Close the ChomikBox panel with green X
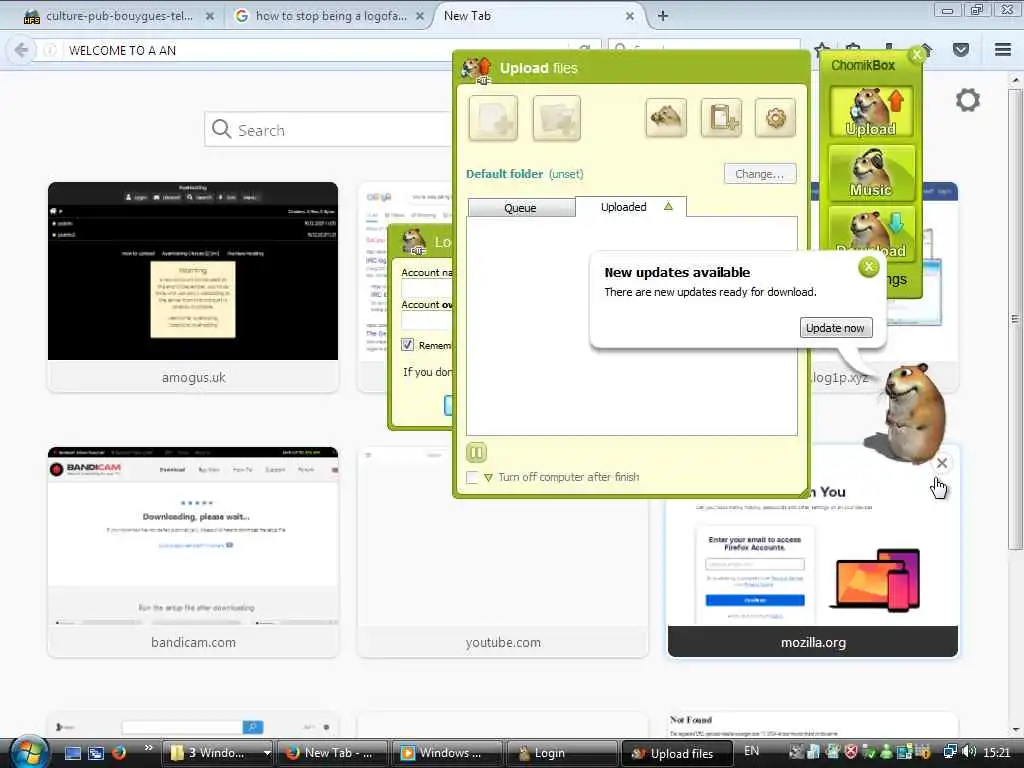Image resolution: width=1024 pixels, height=768 pixels. pyautogui.click(x=917, y=54)
